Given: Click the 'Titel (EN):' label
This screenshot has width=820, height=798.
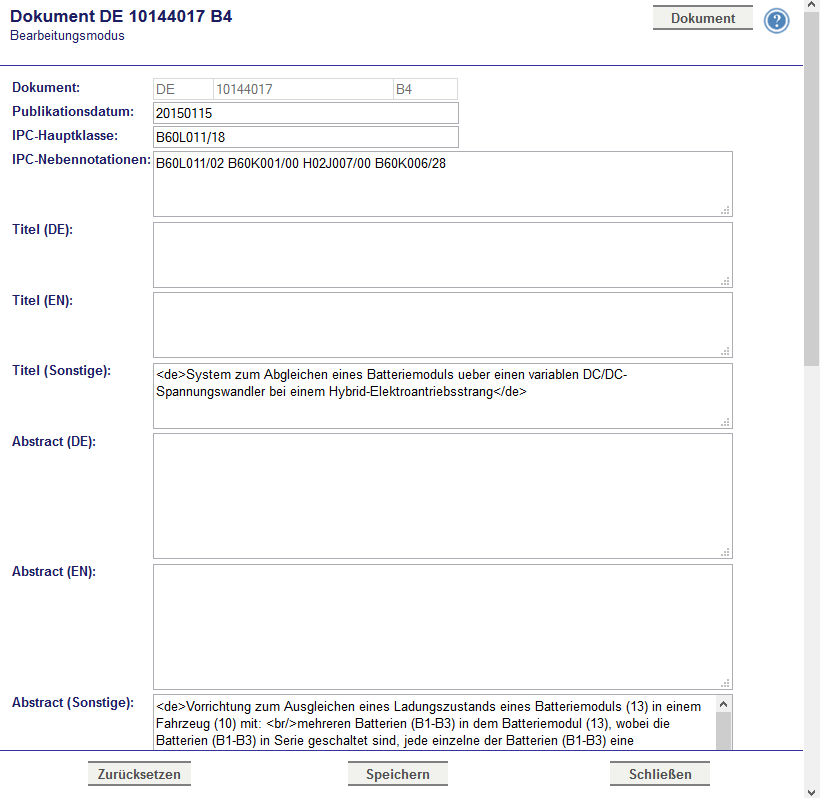Looking at the screenshot, I should tap(42, 300).
